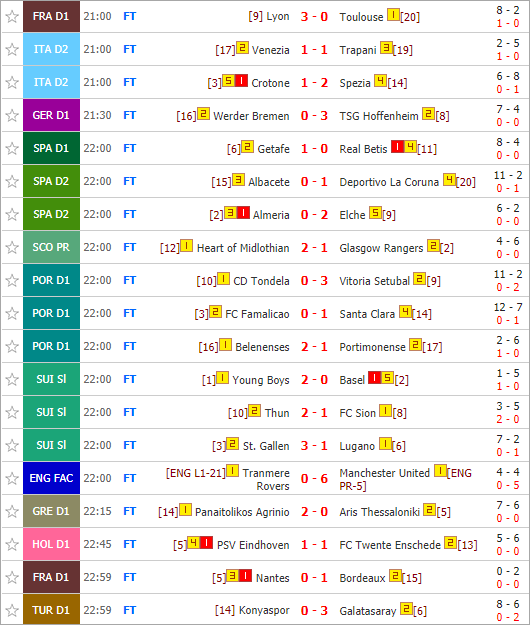The height and width of the screenshot is (625, 530).
Task: Click Galatasaray's yellow card count icon
Action: click(x=406, y=608)
